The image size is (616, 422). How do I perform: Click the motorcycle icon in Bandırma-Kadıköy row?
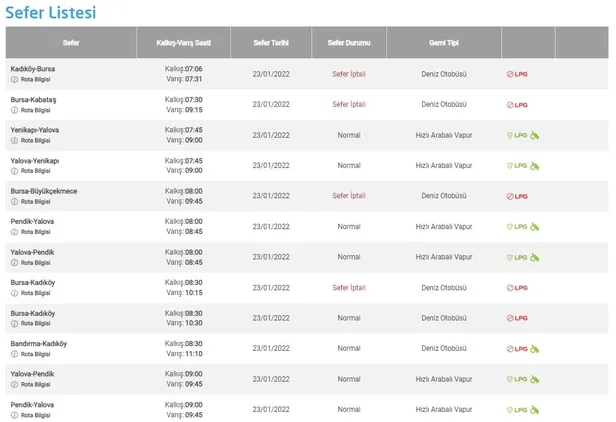[534, 349]
